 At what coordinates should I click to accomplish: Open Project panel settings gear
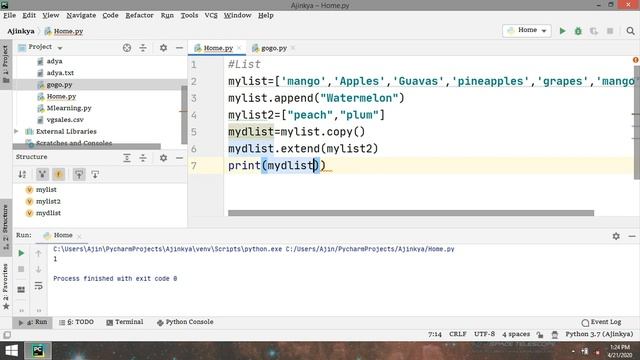click(x=163, y=48)
